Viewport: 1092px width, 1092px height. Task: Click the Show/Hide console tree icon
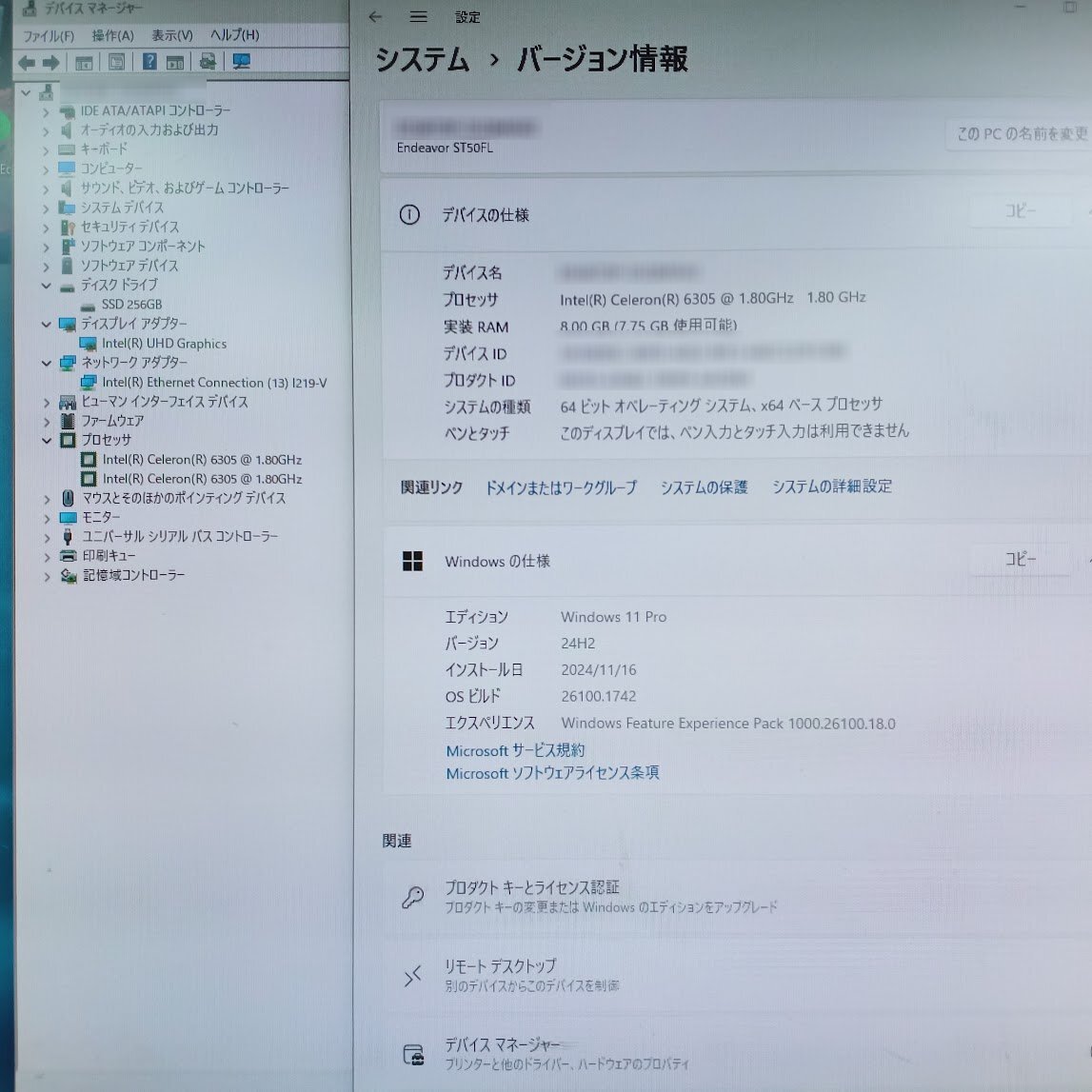[x=85, y=62]
